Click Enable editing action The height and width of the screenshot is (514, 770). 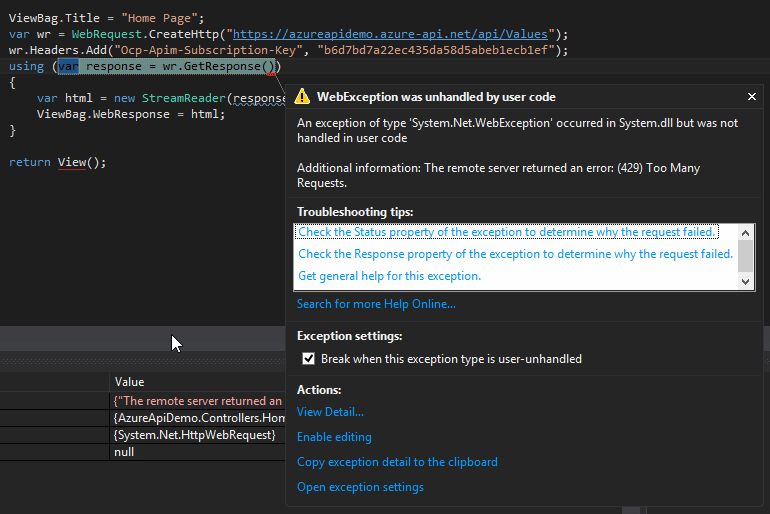click(334, 437)
